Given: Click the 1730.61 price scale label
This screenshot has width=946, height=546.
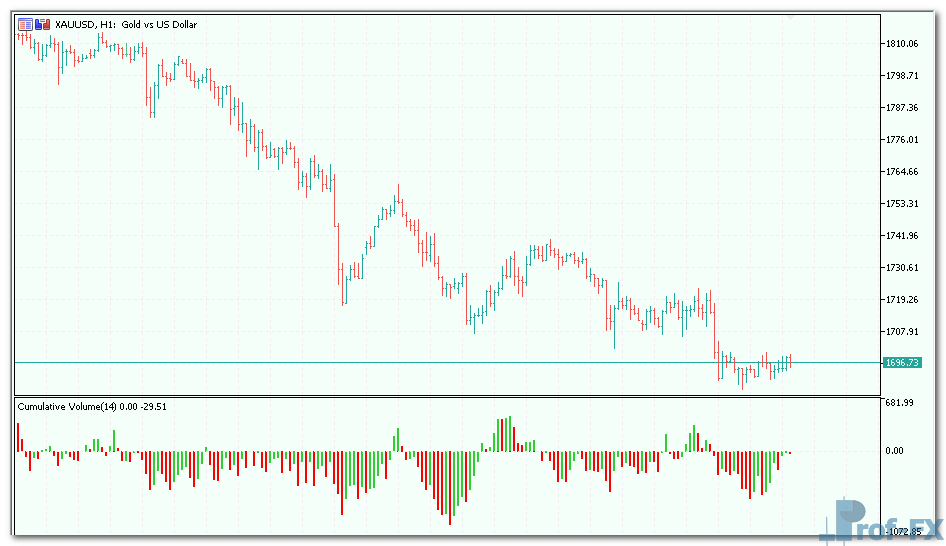Looking at the screenshot, I should [901, 267].
